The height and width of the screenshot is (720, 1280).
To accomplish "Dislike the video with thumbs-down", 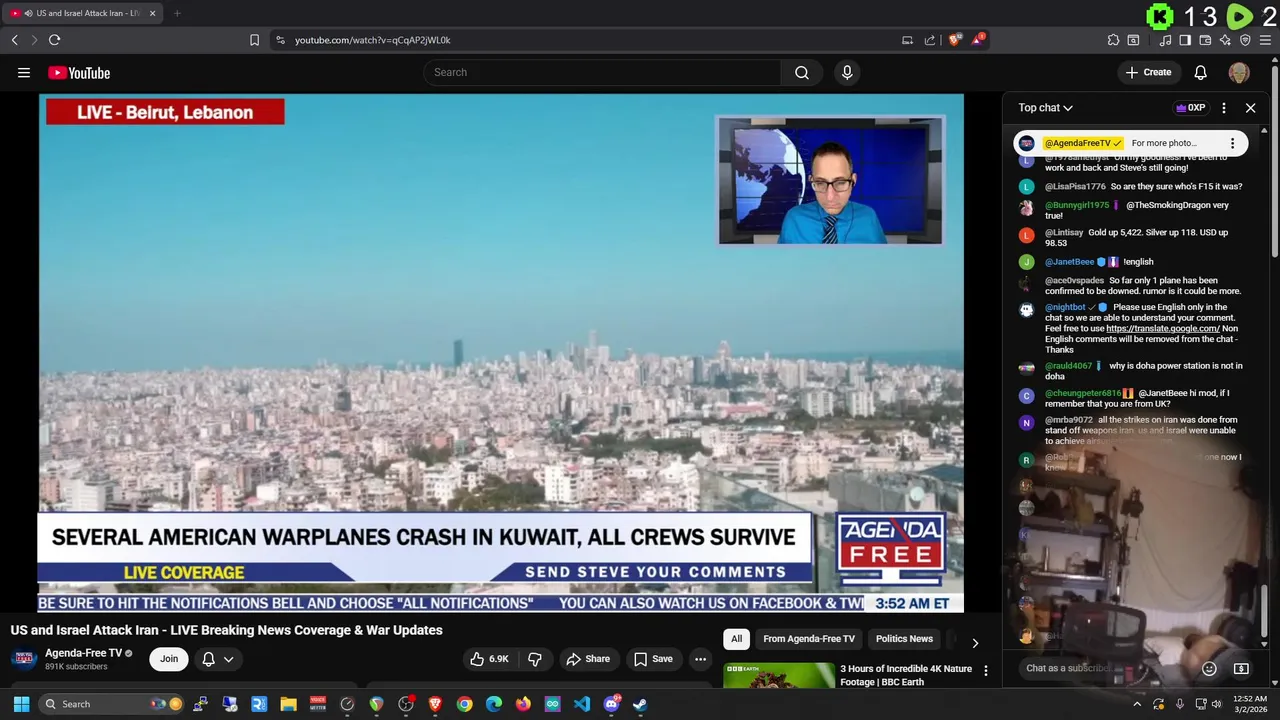I will pos(535,659).
